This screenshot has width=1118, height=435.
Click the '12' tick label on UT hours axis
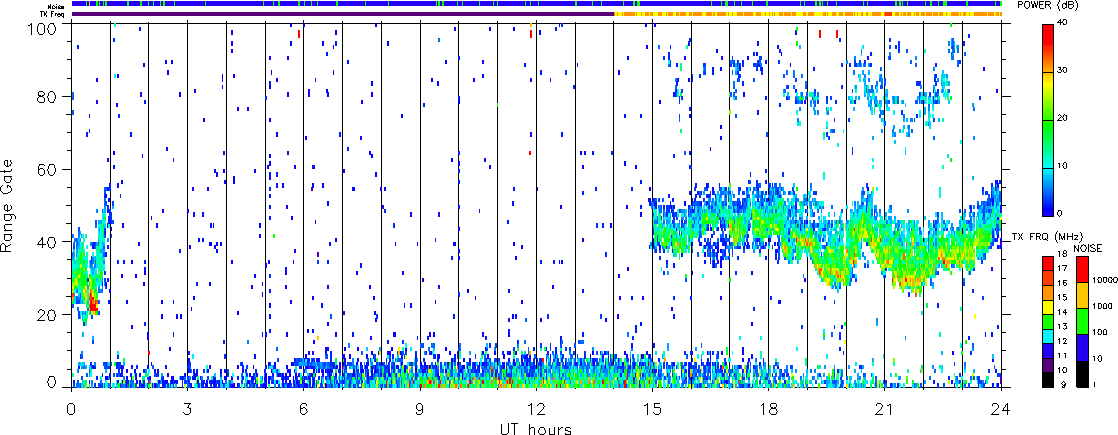point(536,409)
